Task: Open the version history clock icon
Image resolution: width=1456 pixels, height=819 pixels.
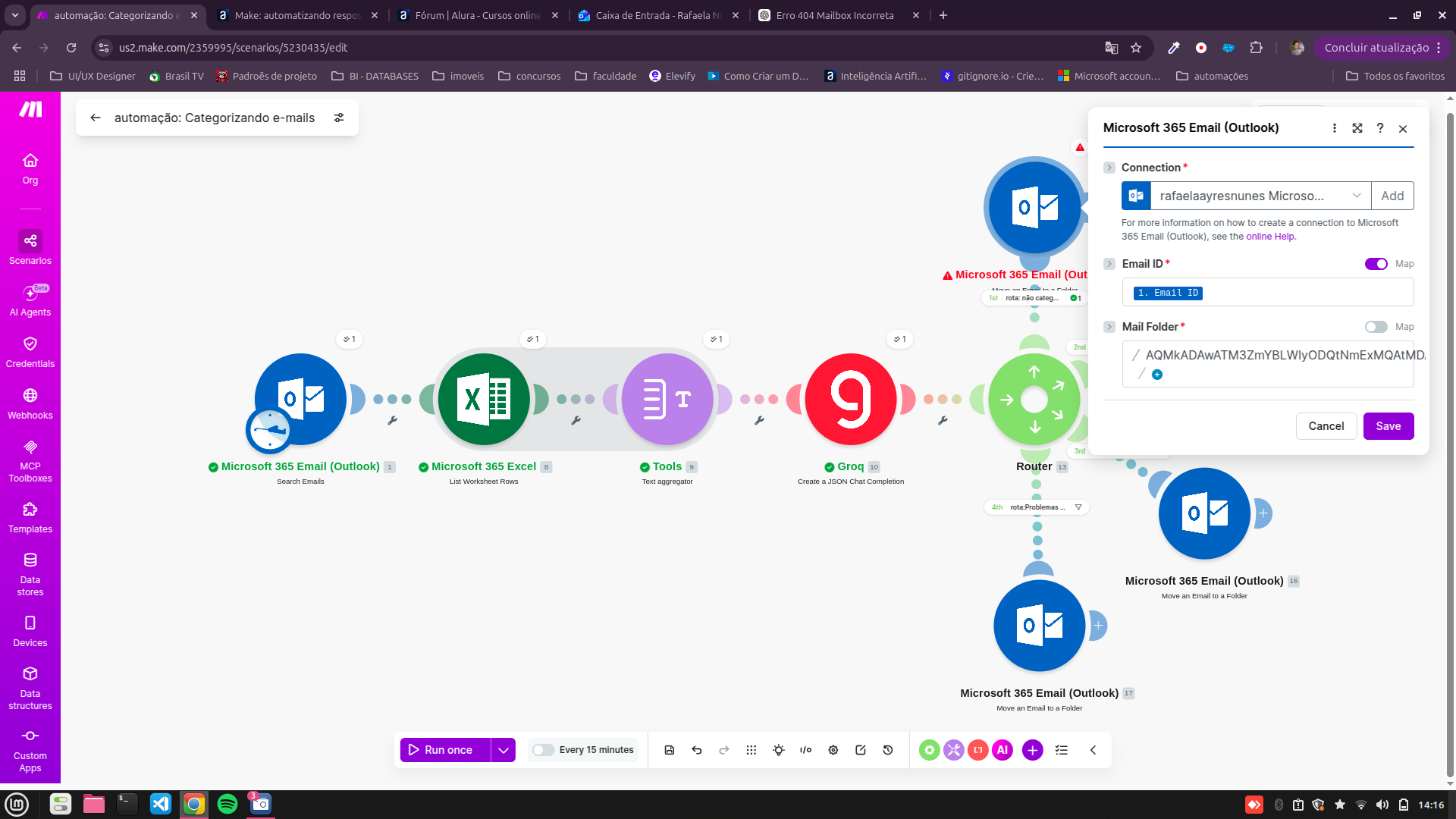Action: point(888,750)
